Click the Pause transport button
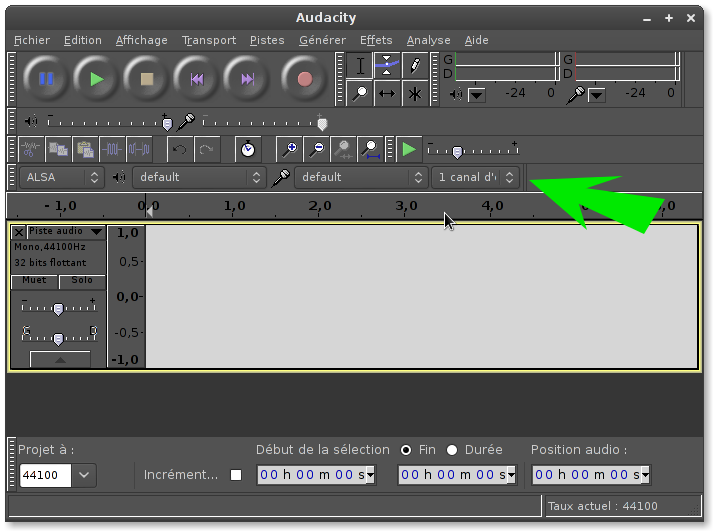The width and height of the screenshot is (713, 531). click(x=46, y=79)
